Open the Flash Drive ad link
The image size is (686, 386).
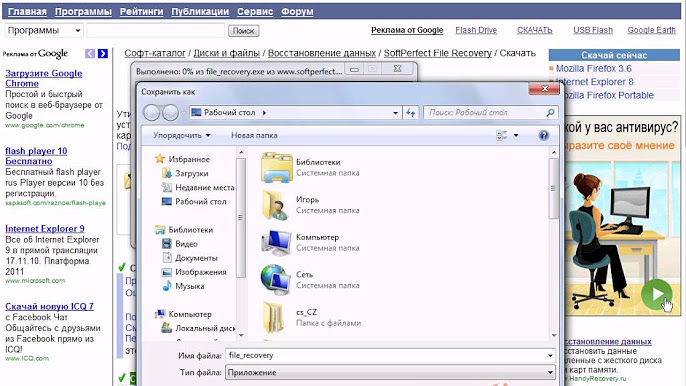[x=476, y=30]
